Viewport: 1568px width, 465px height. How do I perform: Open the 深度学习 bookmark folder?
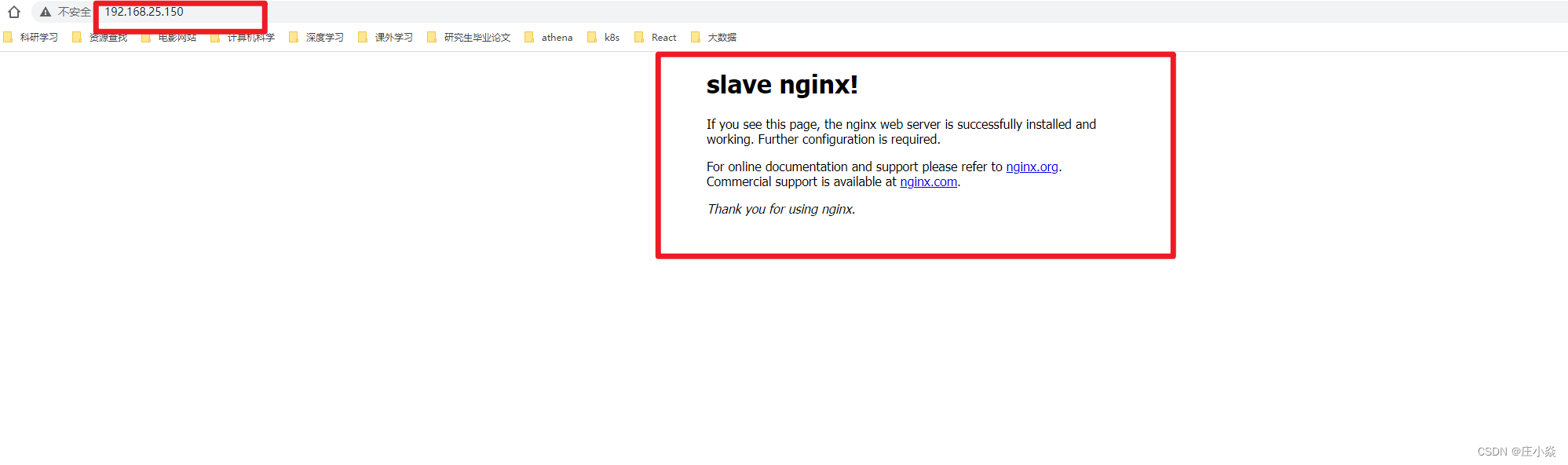(316, 37)
